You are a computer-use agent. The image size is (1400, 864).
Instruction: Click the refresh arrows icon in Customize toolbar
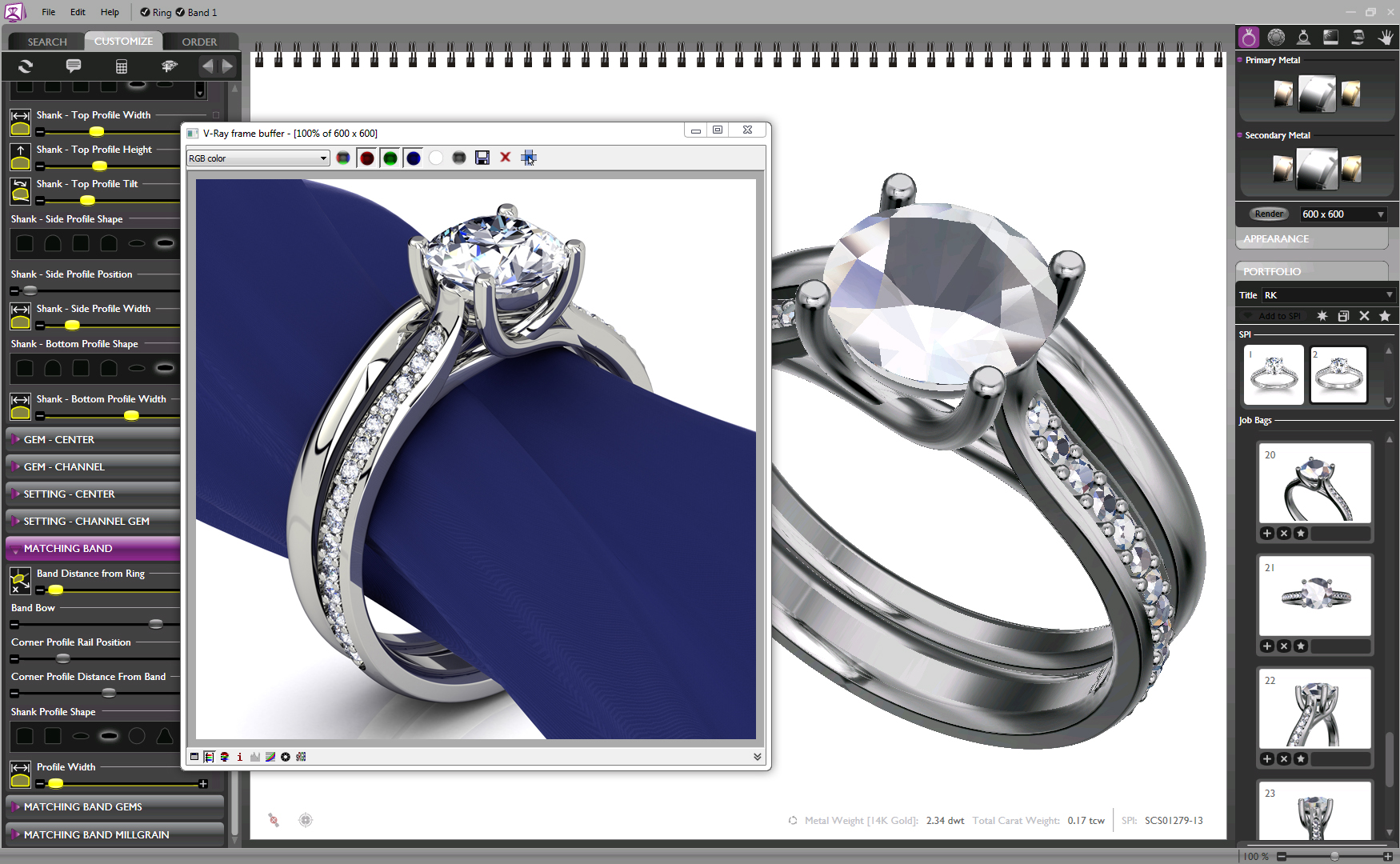click(26, 66)
